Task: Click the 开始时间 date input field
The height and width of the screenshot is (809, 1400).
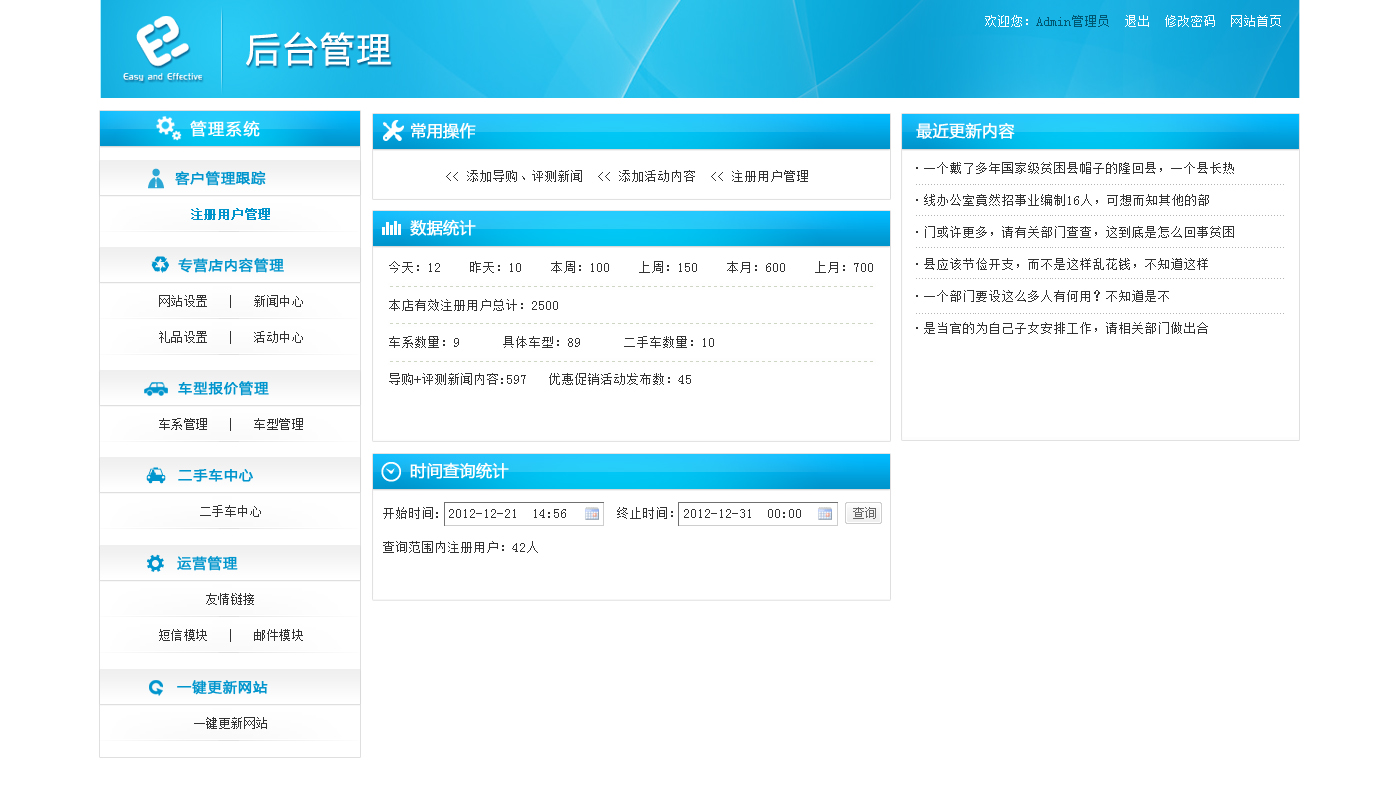Action: tap(524, 514)
